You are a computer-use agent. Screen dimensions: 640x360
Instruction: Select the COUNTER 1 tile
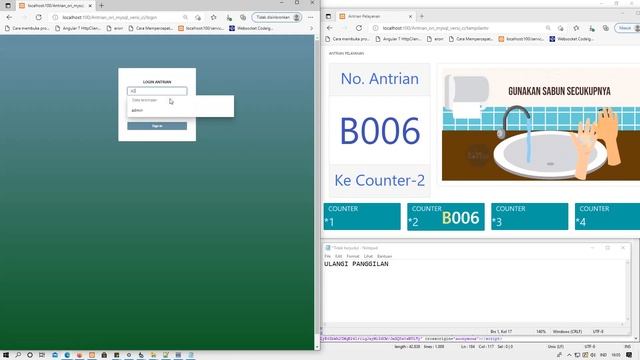point(362,216)
